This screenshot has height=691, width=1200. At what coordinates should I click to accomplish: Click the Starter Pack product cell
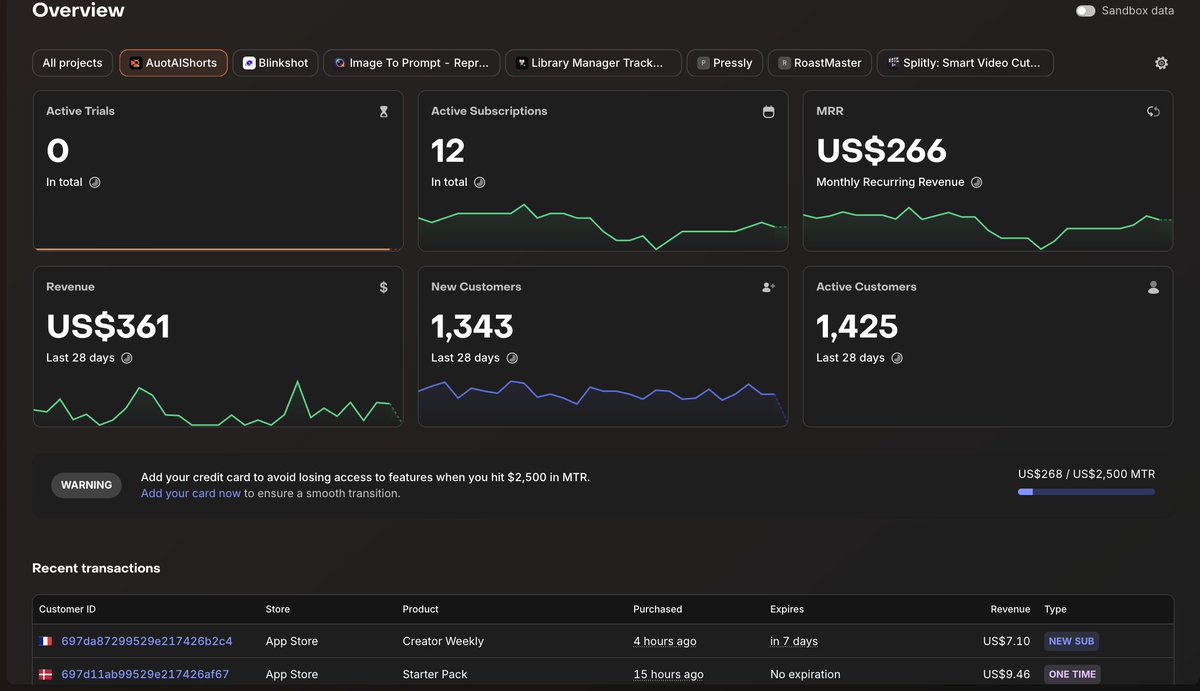click(x=435, y=675)
